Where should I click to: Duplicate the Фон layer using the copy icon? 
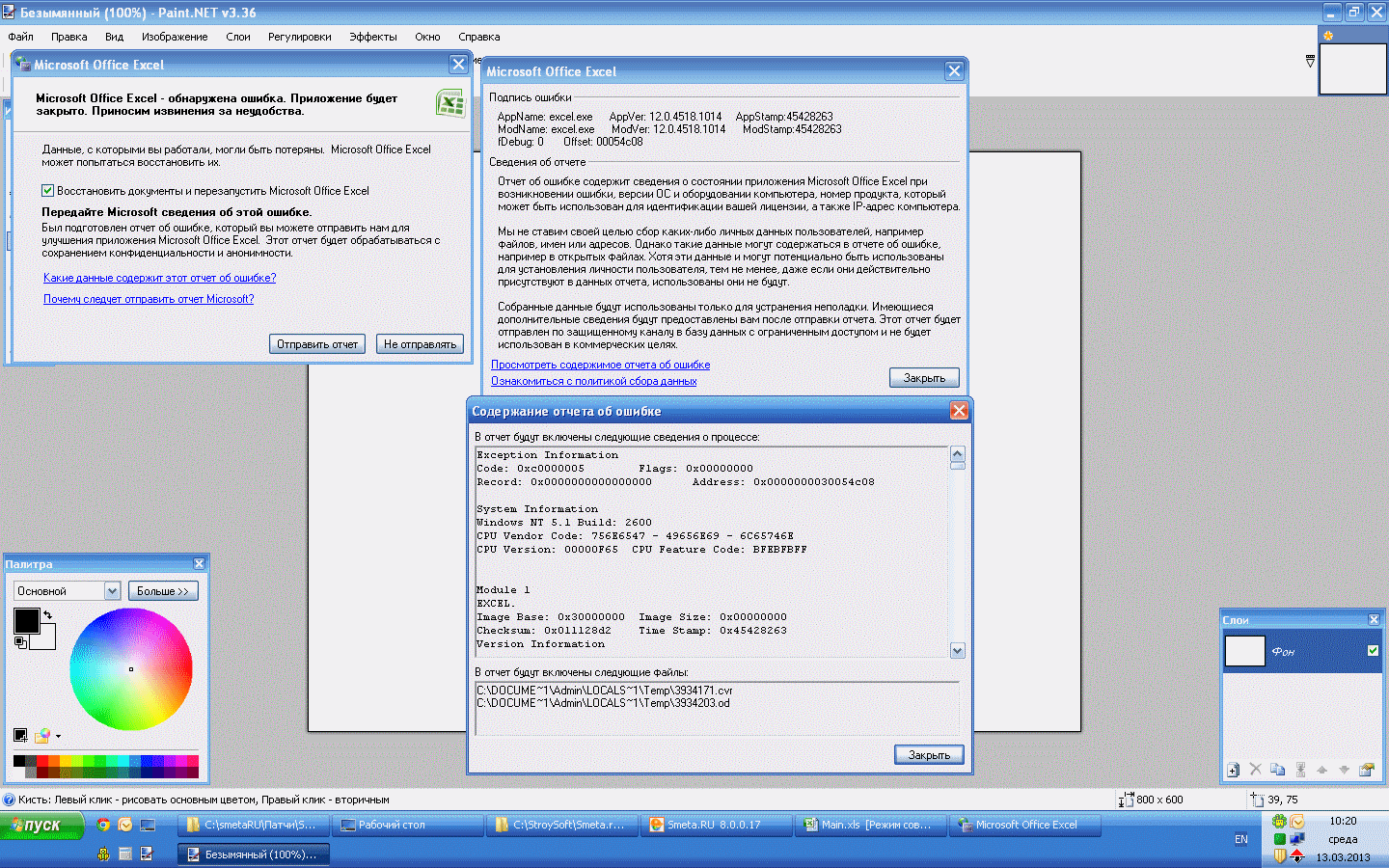(1277, 770)
